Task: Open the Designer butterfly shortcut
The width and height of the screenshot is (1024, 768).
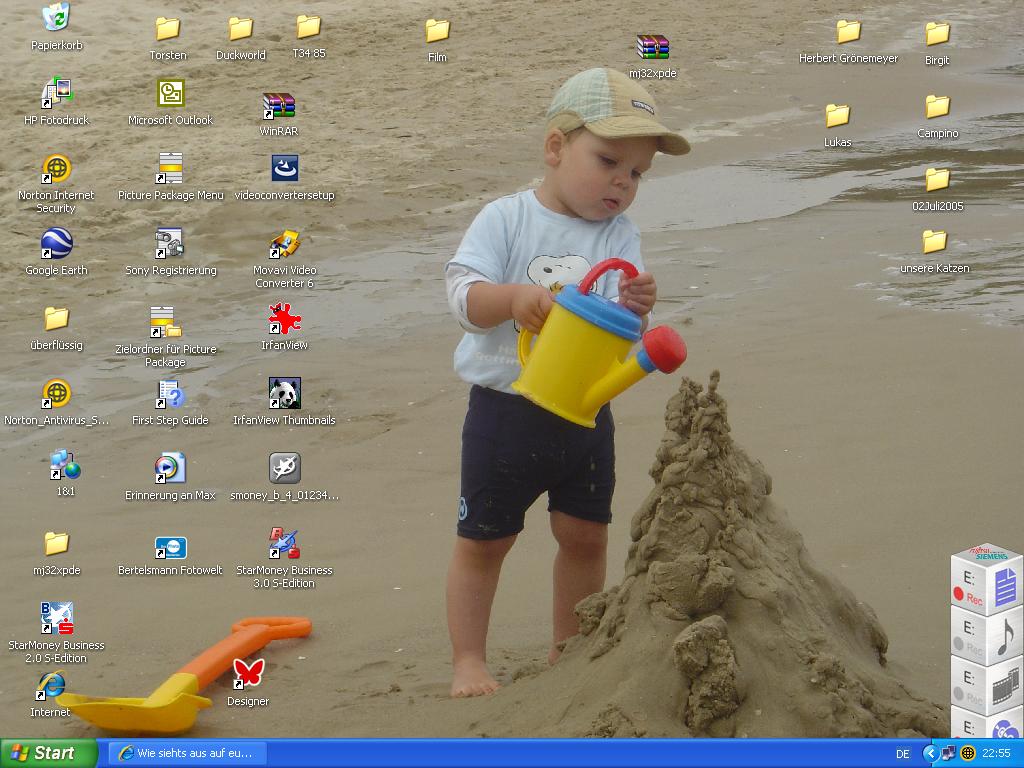Action: pyautogui.click(x=247, y=673)
